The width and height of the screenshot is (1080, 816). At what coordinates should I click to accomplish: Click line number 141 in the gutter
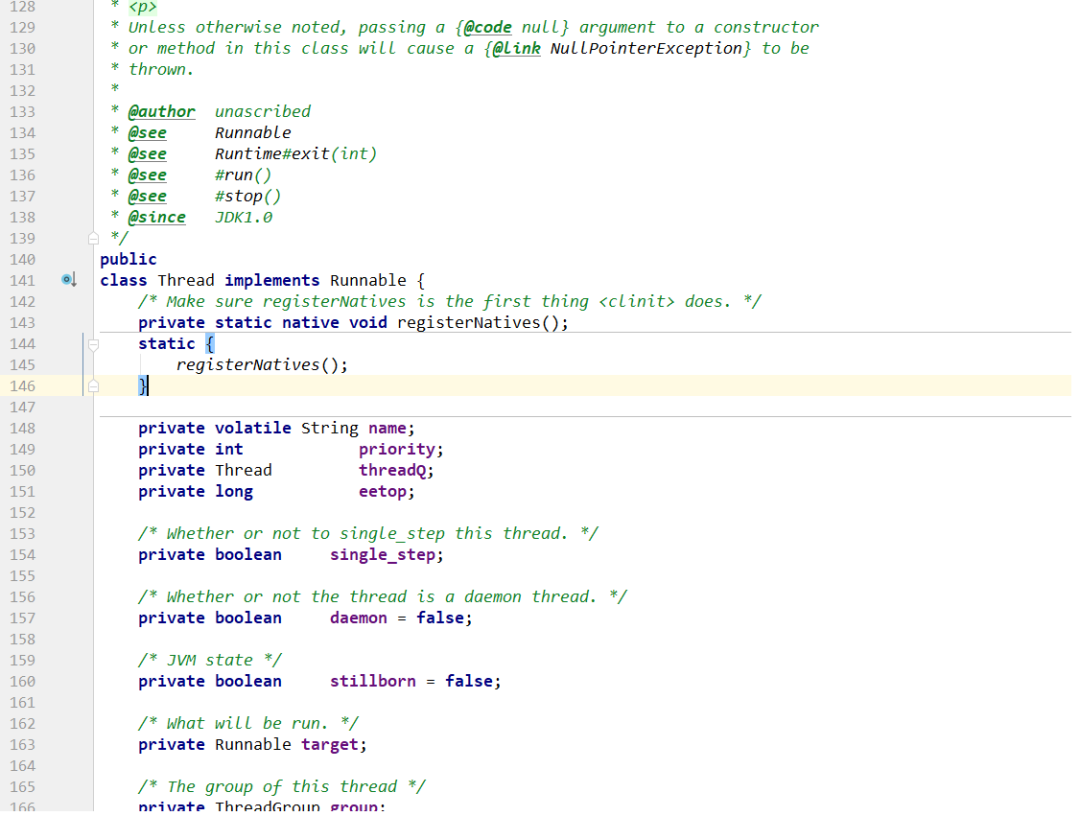(23, 280)
